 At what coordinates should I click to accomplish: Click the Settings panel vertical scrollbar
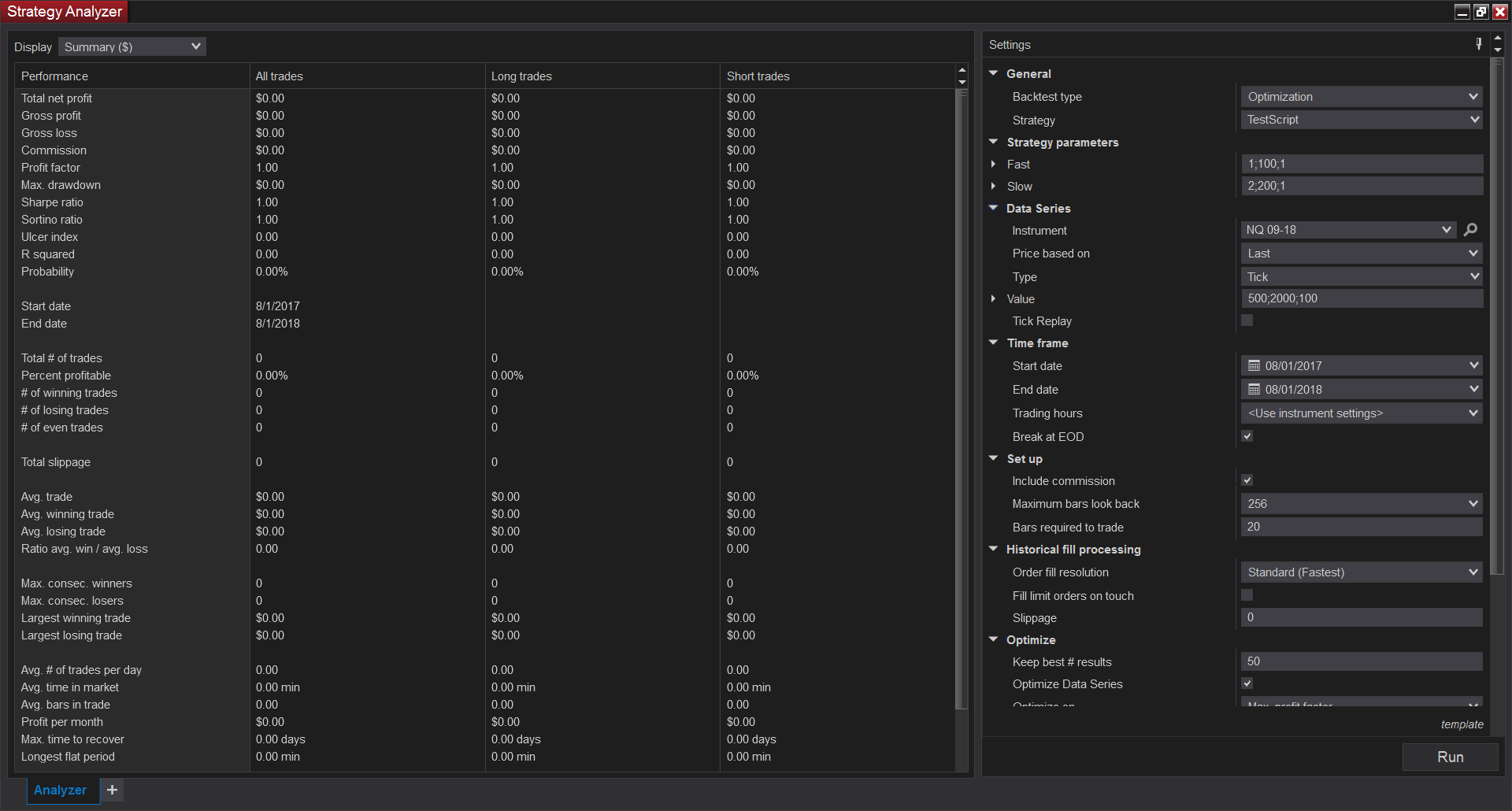coord(1498,315)
